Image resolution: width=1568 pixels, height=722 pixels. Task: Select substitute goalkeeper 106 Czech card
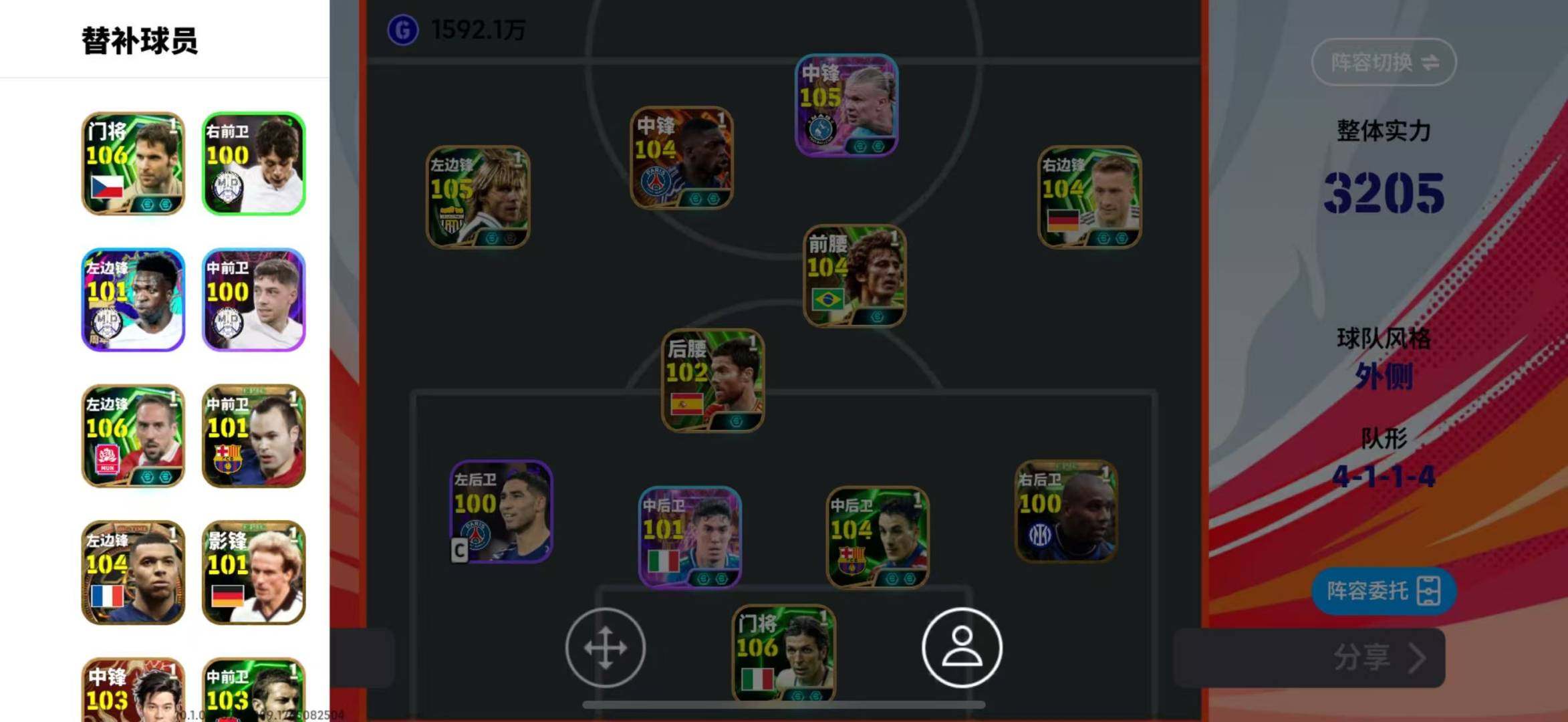point(133,164)
